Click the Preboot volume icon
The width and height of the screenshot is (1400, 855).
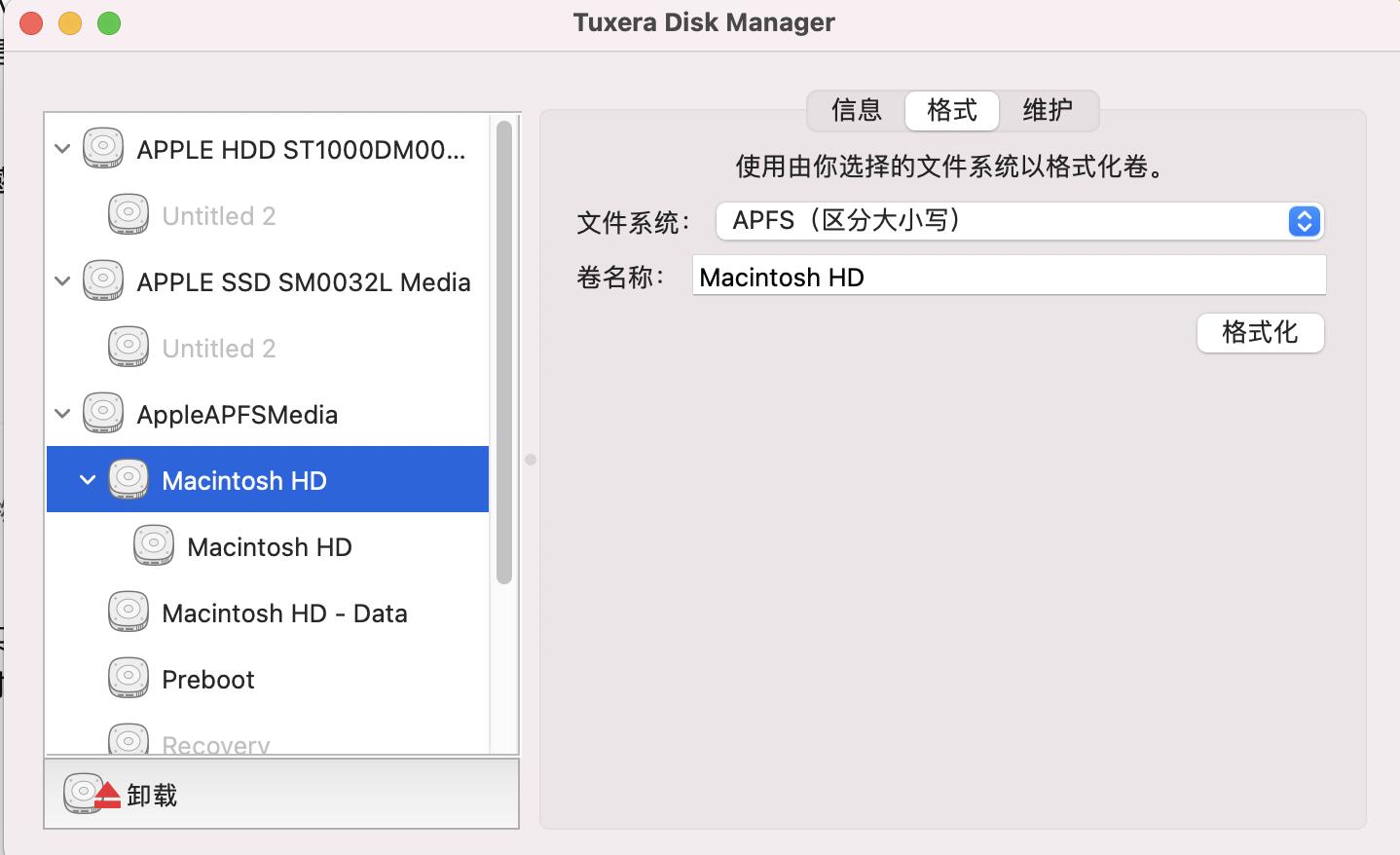click(128, 678)
